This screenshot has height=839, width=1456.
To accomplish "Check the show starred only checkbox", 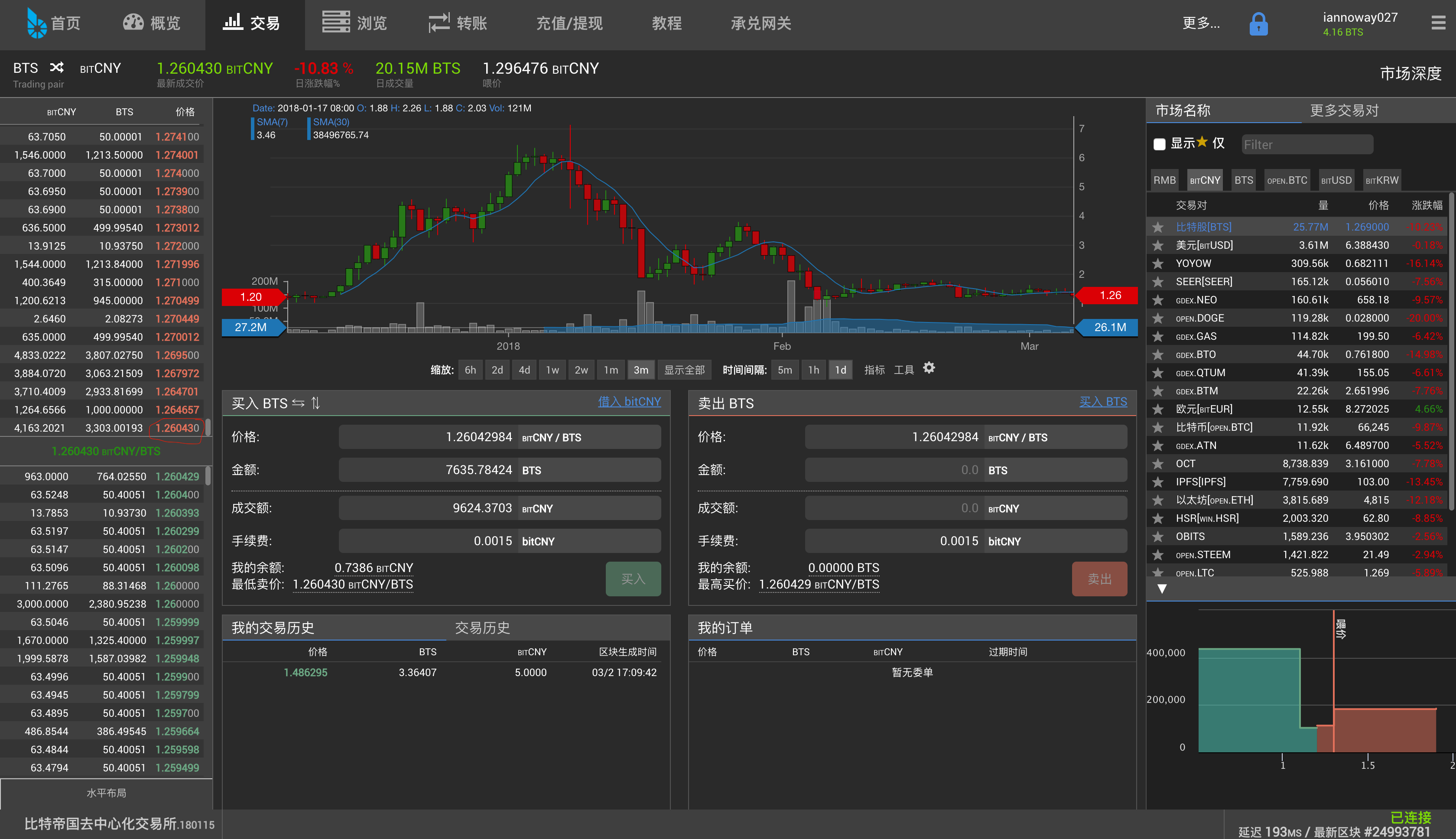I will (1159, 144).
